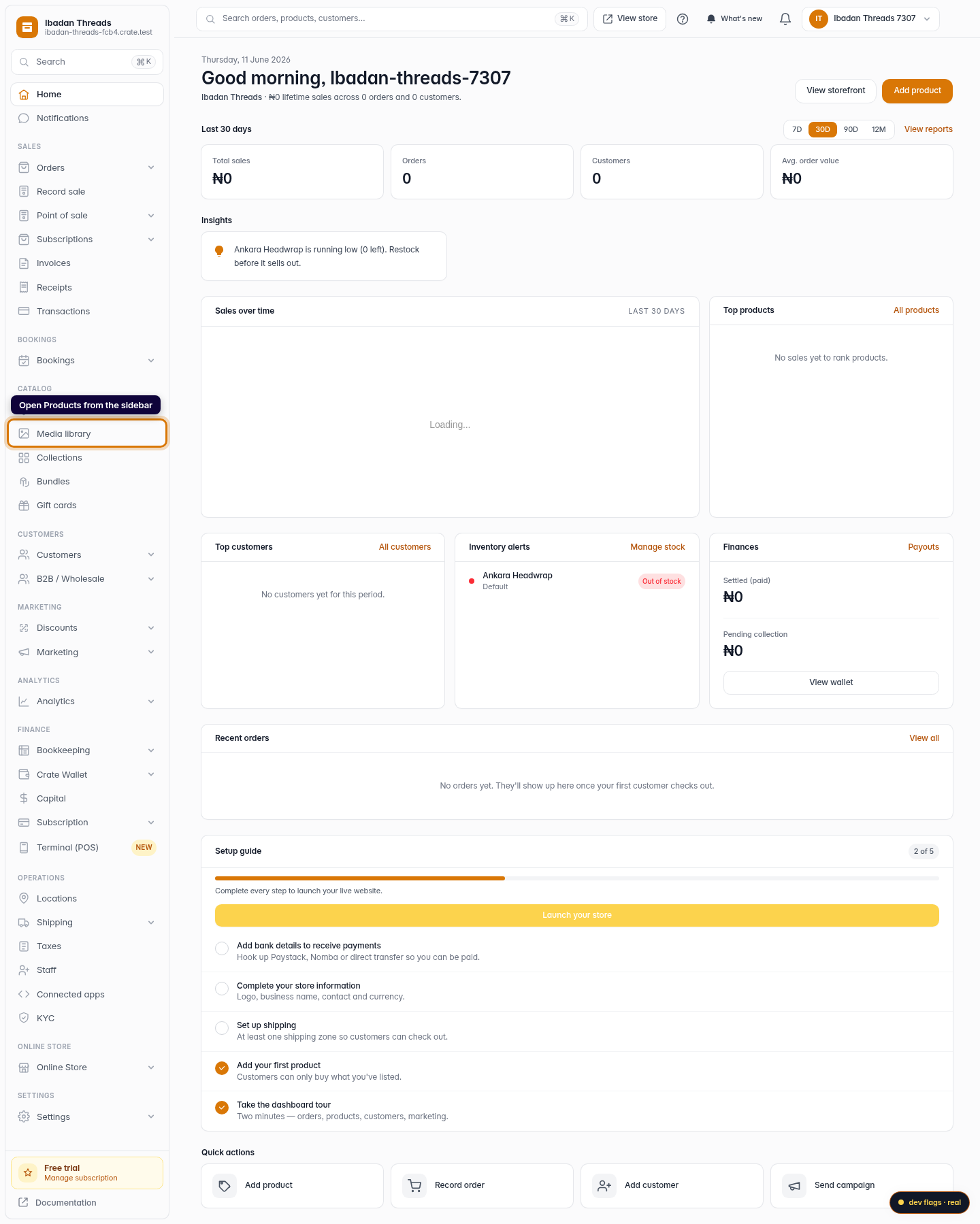Screen dimensions: 980x1224
Task: Check the Set up shipping step circle
Action: [x=222, y=1028]
